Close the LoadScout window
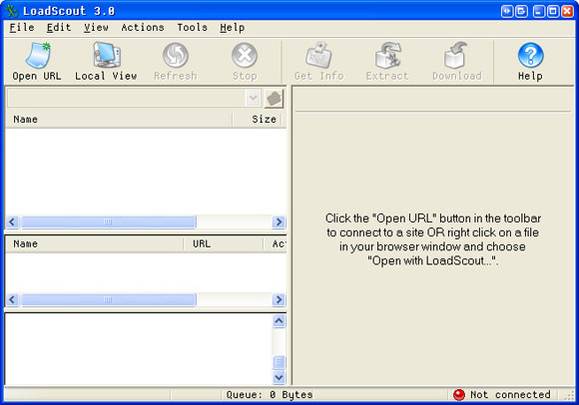This screenshot has height=405, width=579. [568, 11]
